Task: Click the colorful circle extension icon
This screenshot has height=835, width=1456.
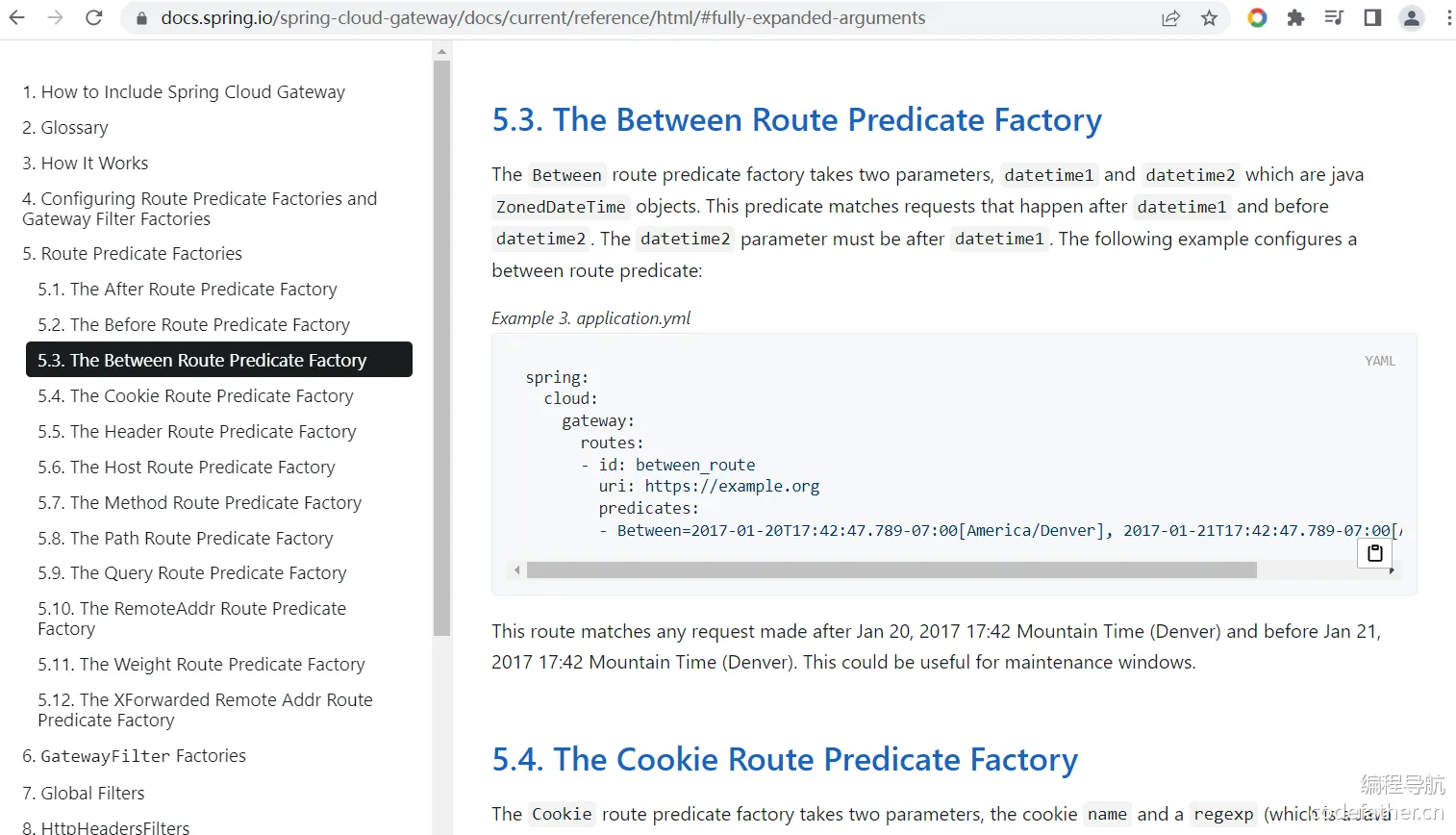Action: click(1257, 17)
